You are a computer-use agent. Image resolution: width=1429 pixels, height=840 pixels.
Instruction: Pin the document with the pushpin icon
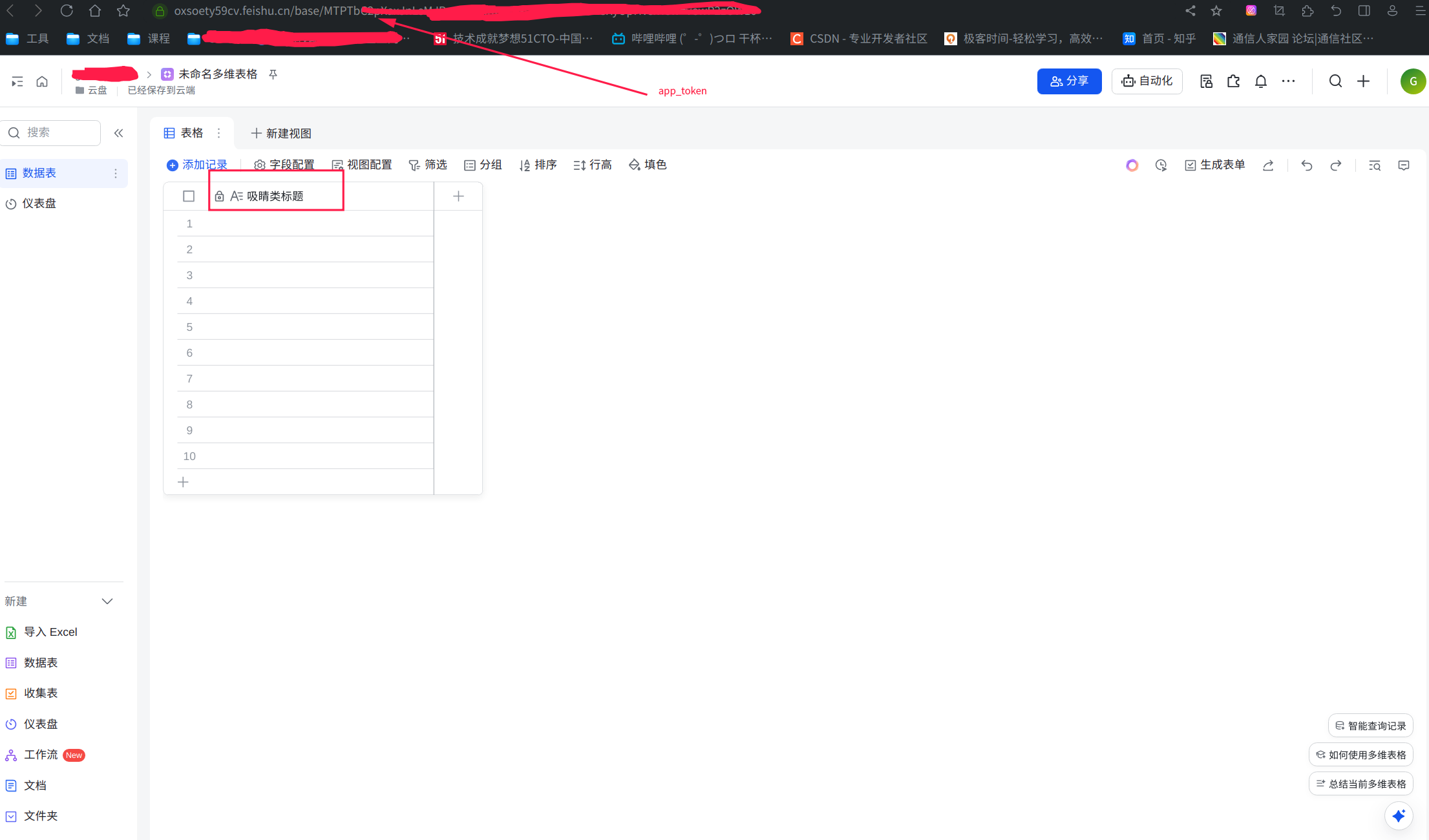[x=273, y=74]
